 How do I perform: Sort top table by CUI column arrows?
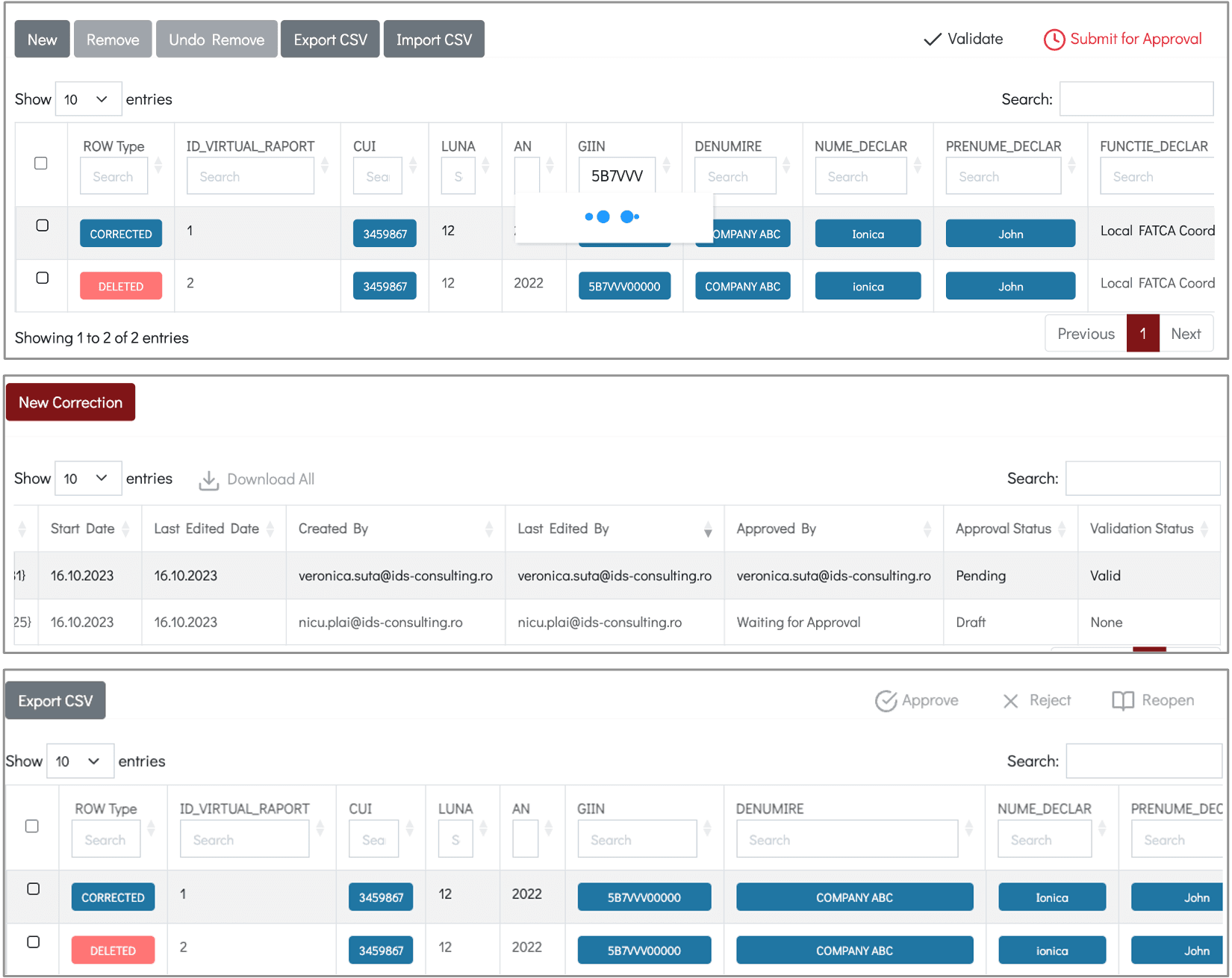click(413, 165)
